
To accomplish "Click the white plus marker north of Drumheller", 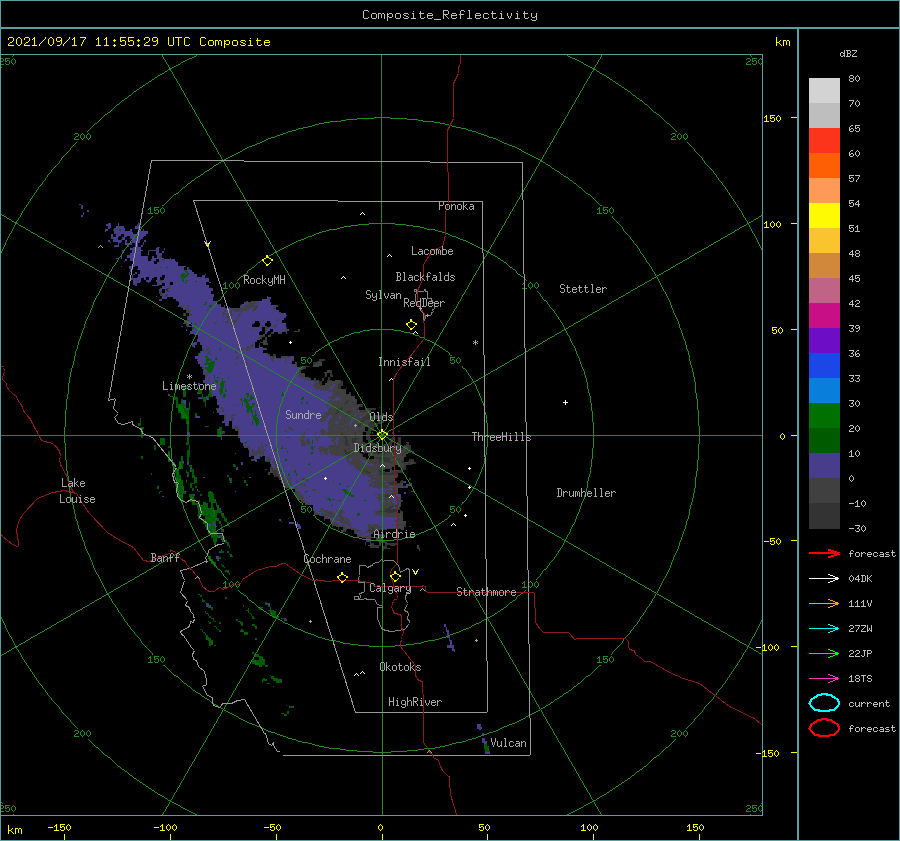I will [565, 402].
